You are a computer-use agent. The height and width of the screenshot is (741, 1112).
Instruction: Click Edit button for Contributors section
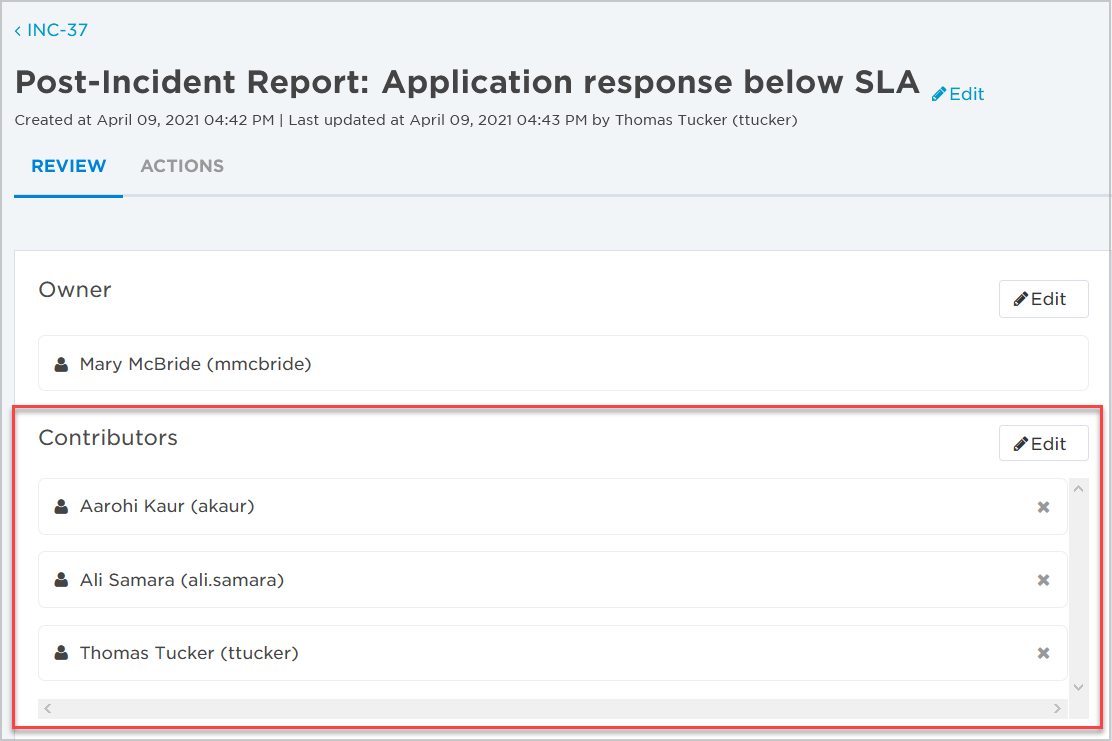click(1043, 444)
